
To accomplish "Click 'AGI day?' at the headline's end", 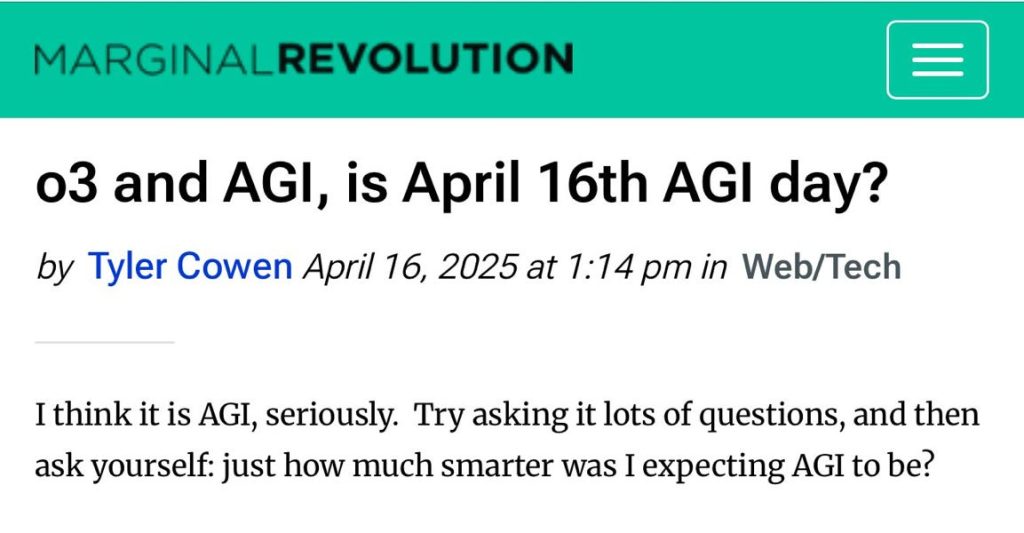I will (775, 184).
